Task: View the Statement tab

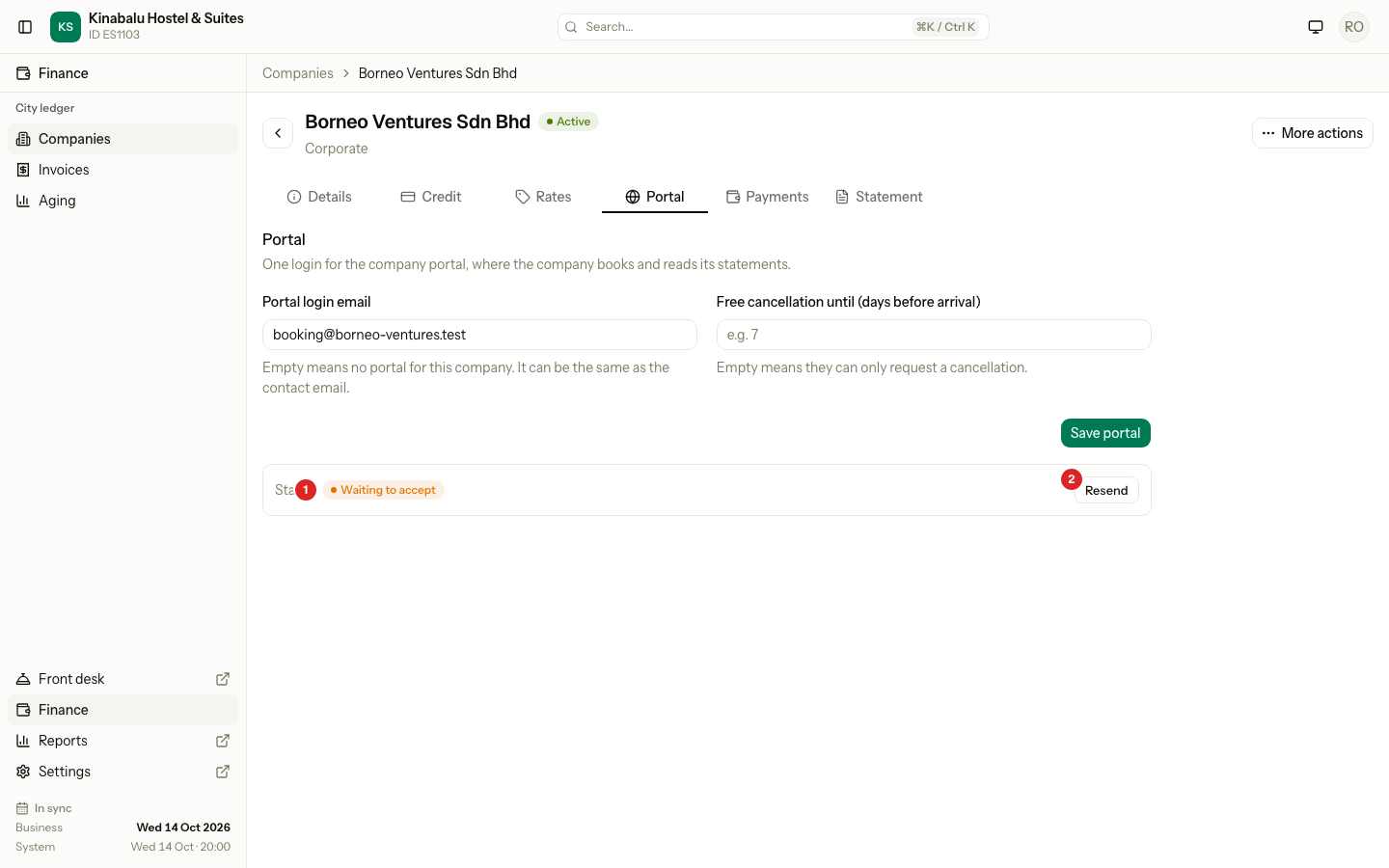Action: click(x=880, y=197)
